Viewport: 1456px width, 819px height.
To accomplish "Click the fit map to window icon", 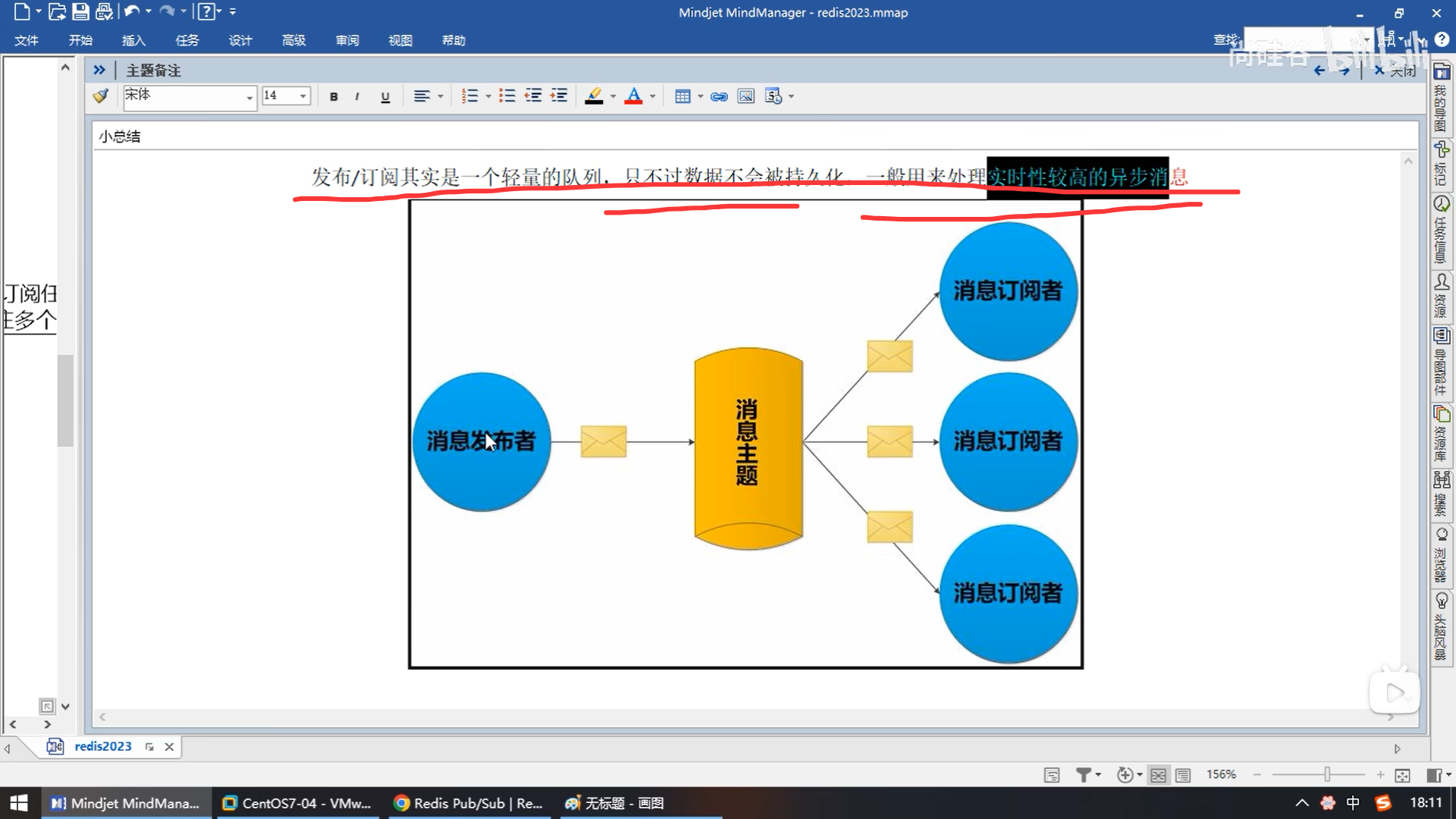I will pyautogui.click(x=1402, y=775).
